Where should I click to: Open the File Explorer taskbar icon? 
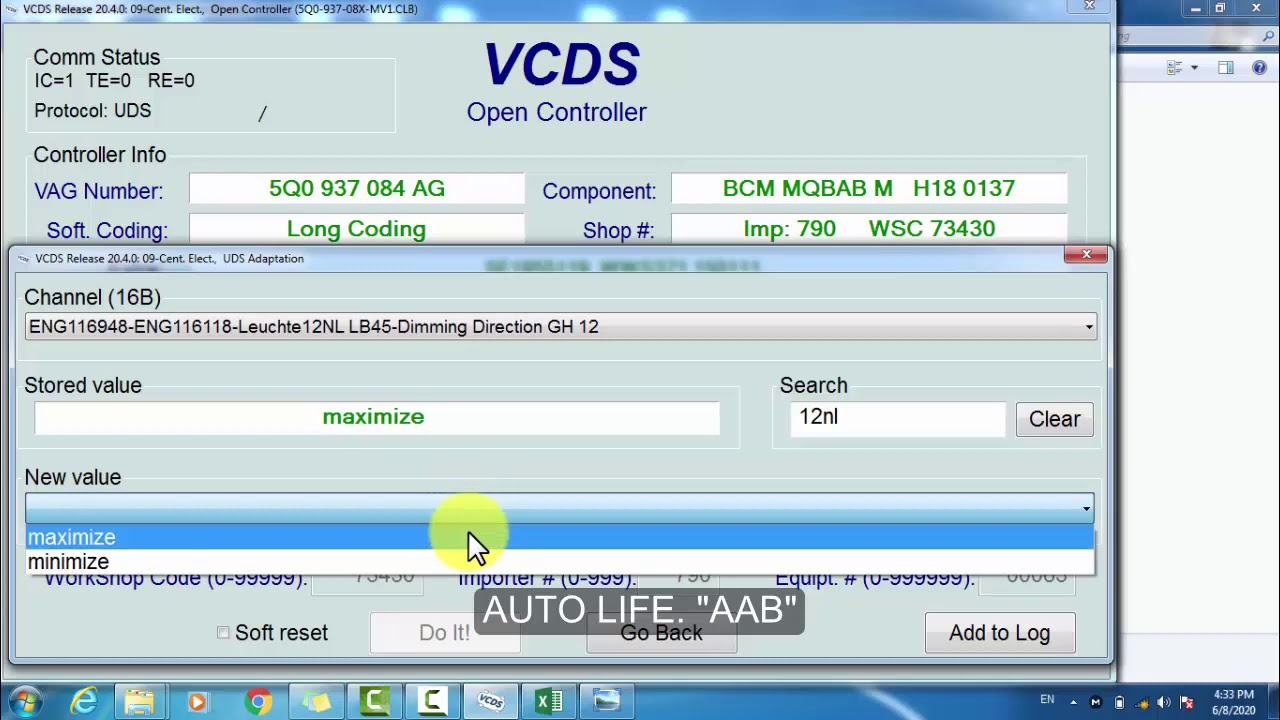coord(140,701)
